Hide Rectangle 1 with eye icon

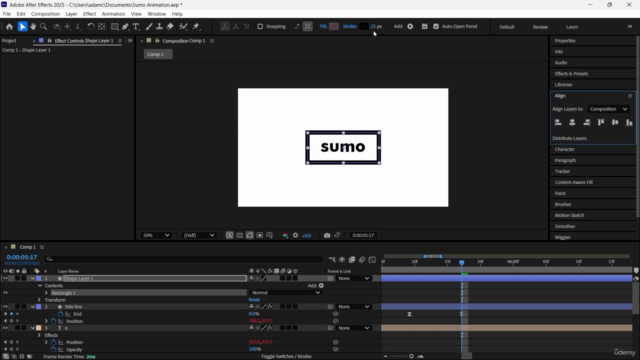(5, 293)
